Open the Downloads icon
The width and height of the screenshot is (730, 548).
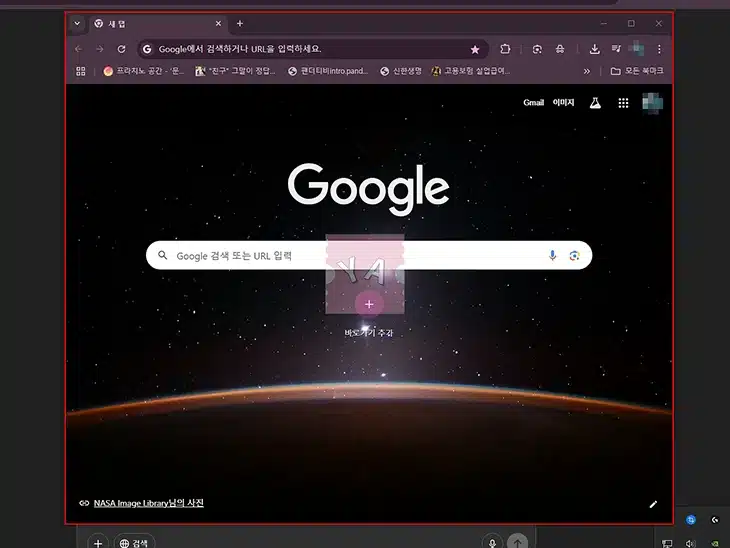595,49
